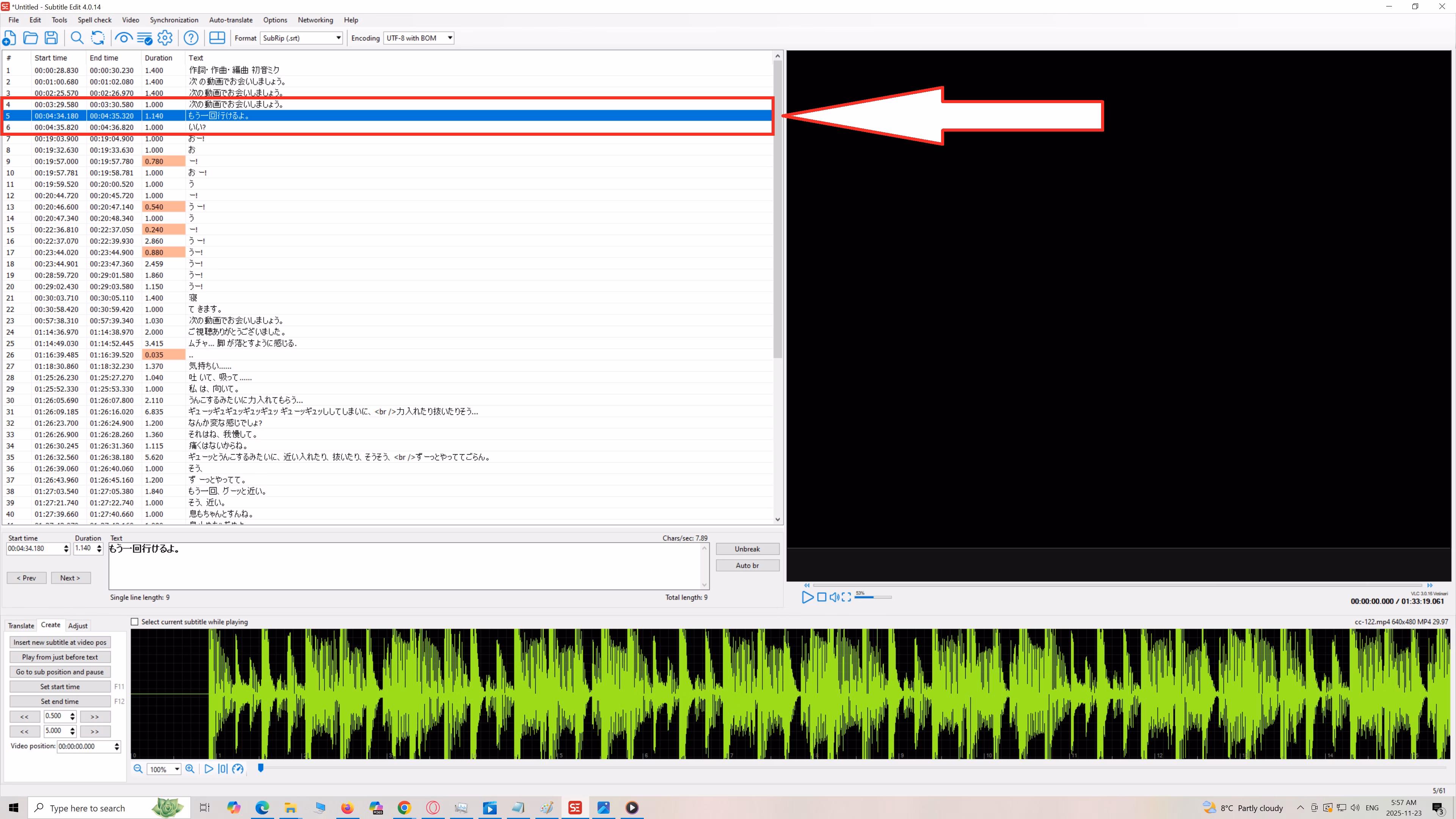Click the Visual sync eye icon
This screenshot has height=819, width=1456.
[122, 38]
